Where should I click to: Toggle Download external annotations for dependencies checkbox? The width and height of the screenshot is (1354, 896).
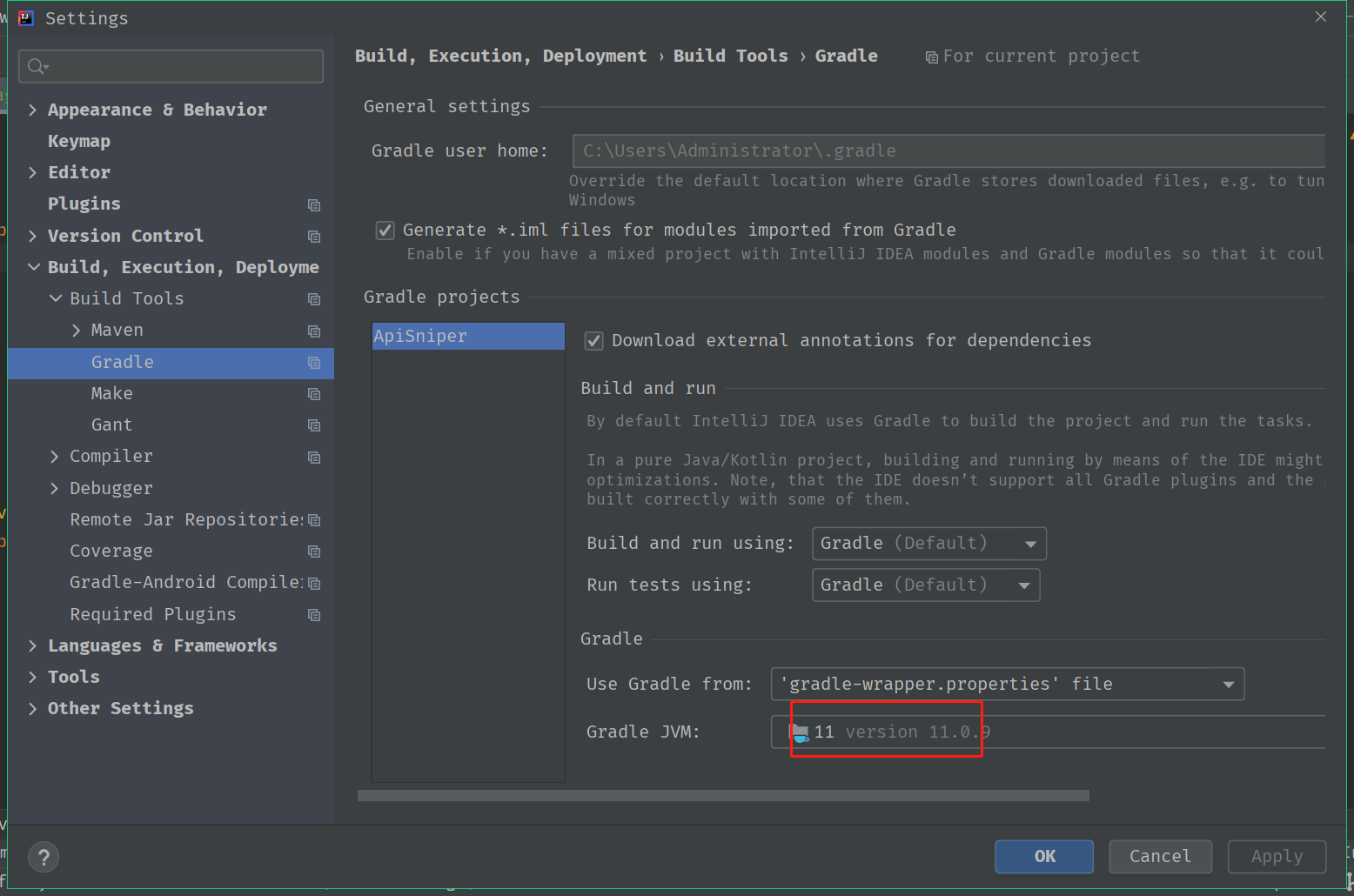click(594, 341)
